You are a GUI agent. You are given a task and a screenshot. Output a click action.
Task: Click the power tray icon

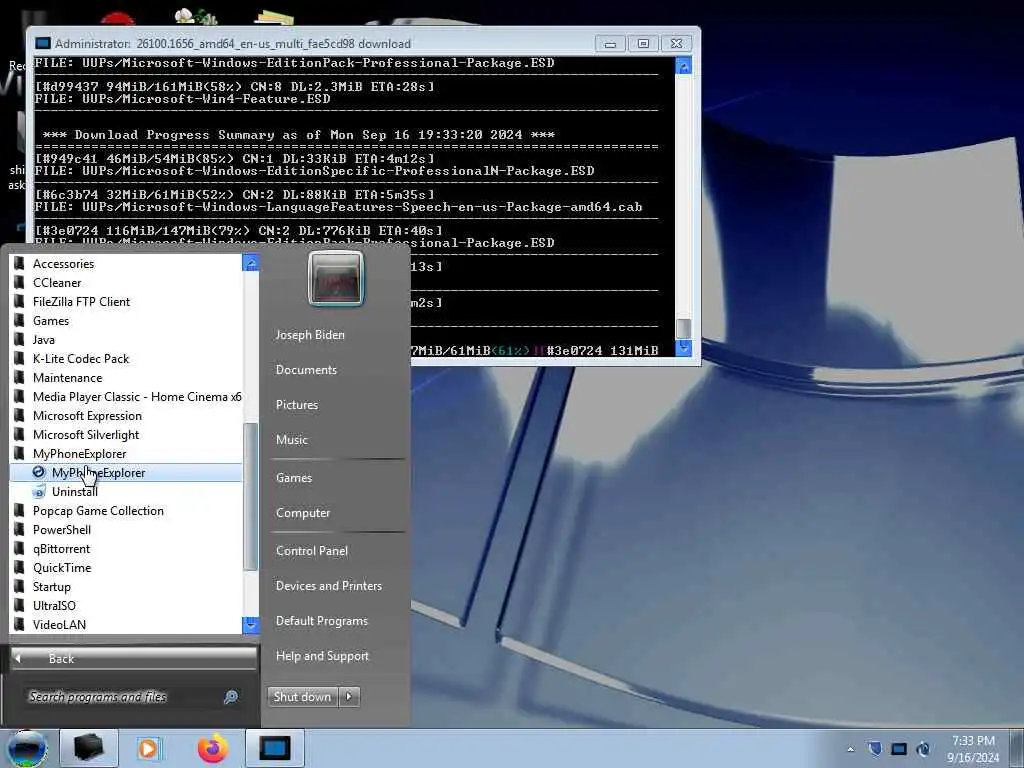pos(923,749)
